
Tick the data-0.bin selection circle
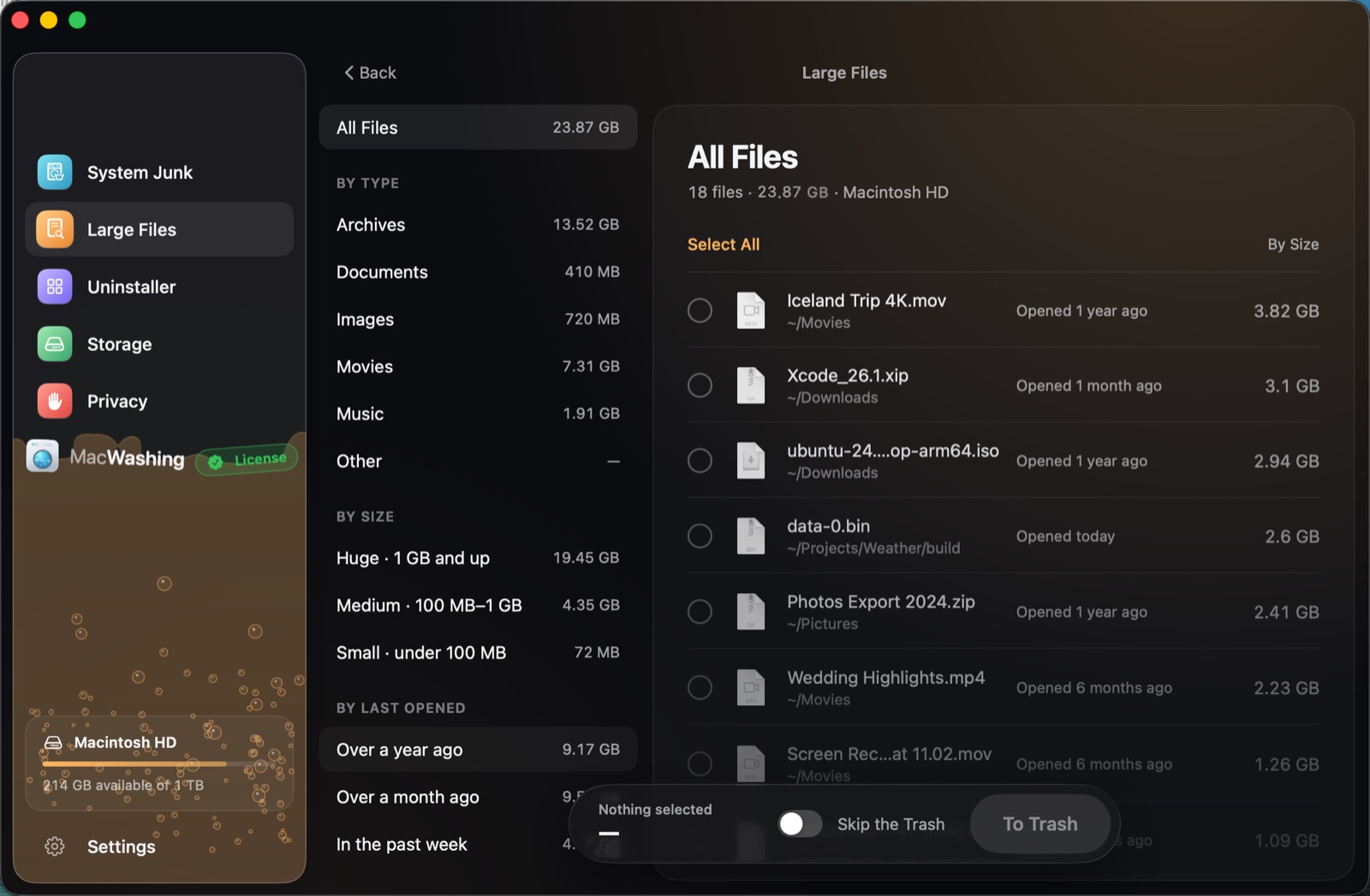pos(700,536)
